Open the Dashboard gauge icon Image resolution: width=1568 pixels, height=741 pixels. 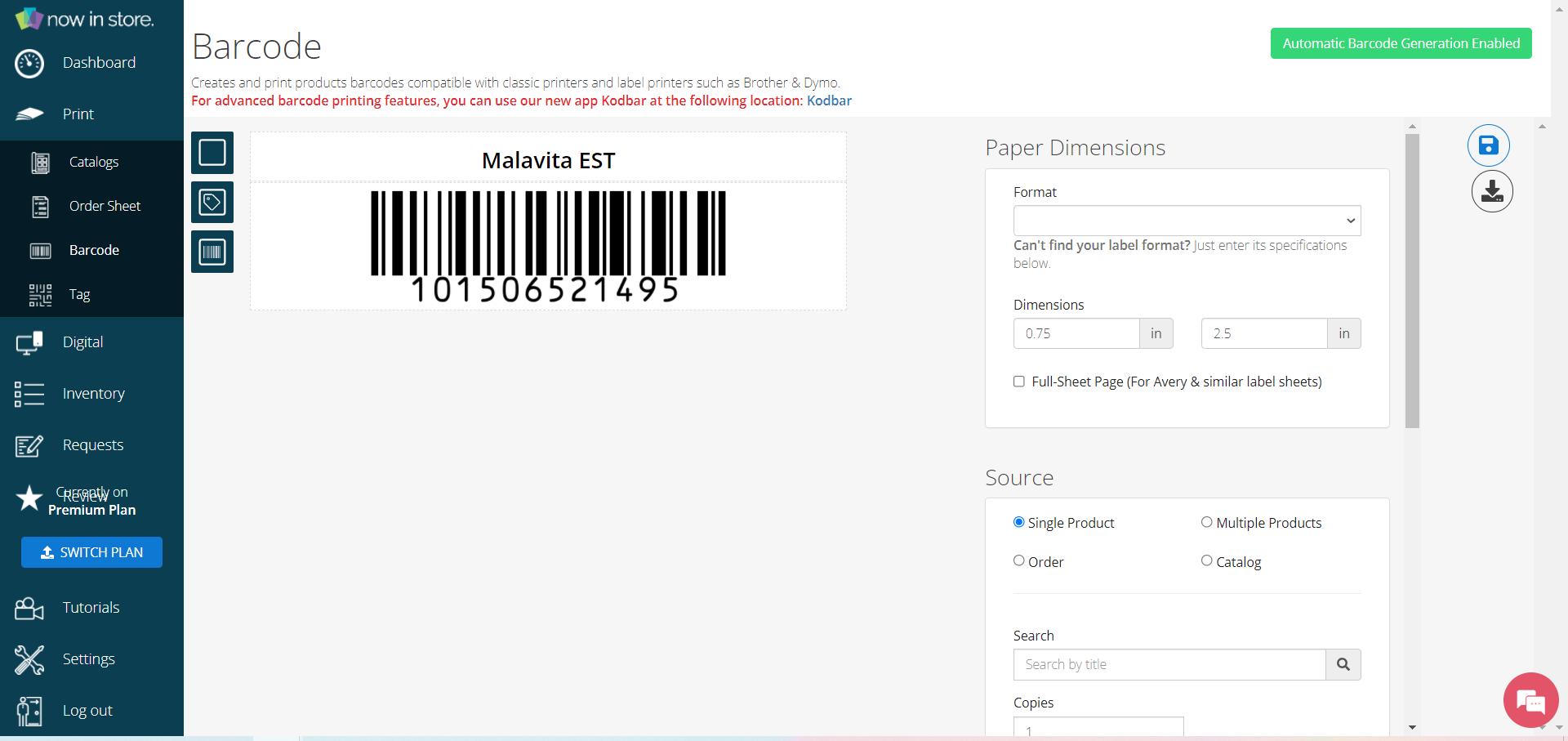29,63
